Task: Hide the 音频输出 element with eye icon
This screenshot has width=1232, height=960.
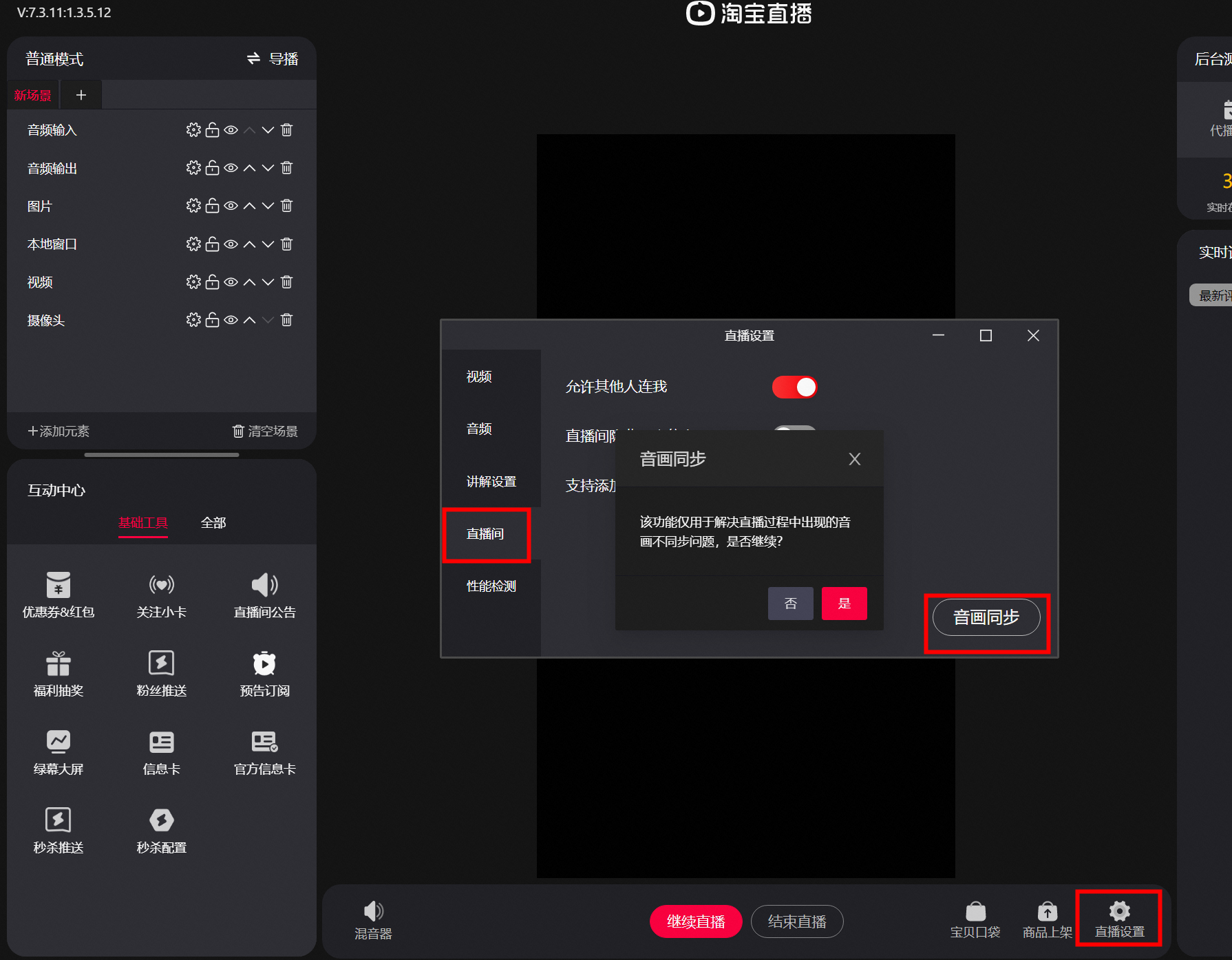Action: [231, 168]
